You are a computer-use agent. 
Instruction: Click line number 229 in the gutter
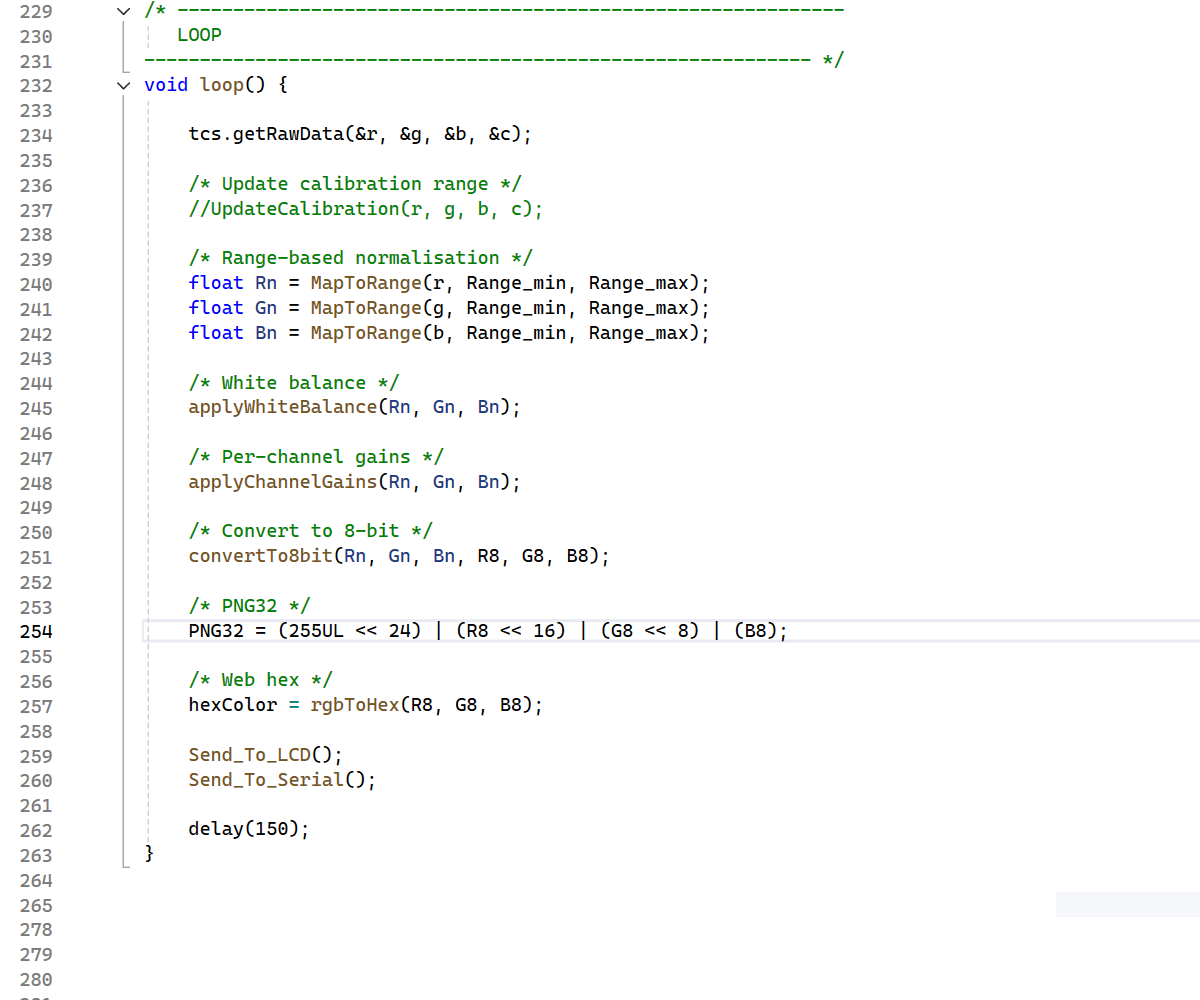click(36, 11)
